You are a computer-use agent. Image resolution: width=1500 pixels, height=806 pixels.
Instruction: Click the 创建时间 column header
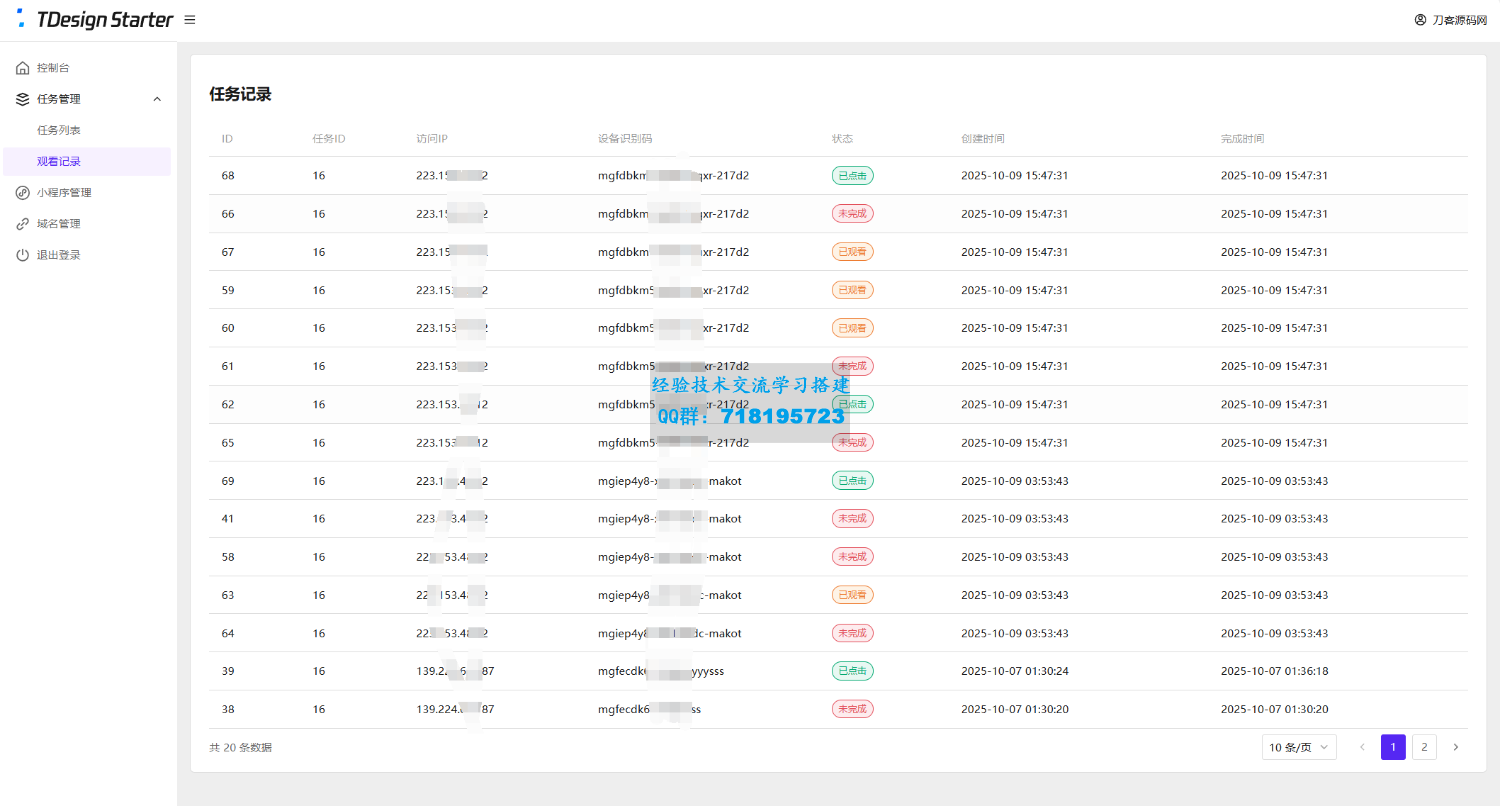(x=982, y=139)
